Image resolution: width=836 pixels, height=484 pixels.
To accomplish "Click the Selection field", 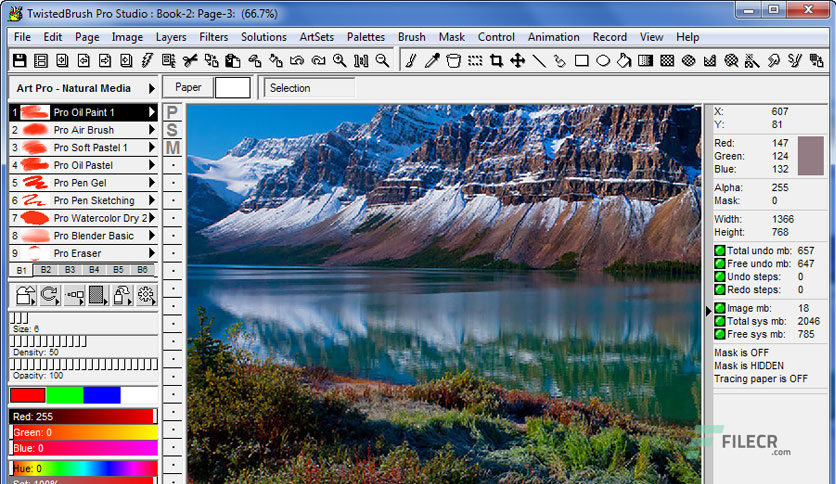I will [309, 88].
